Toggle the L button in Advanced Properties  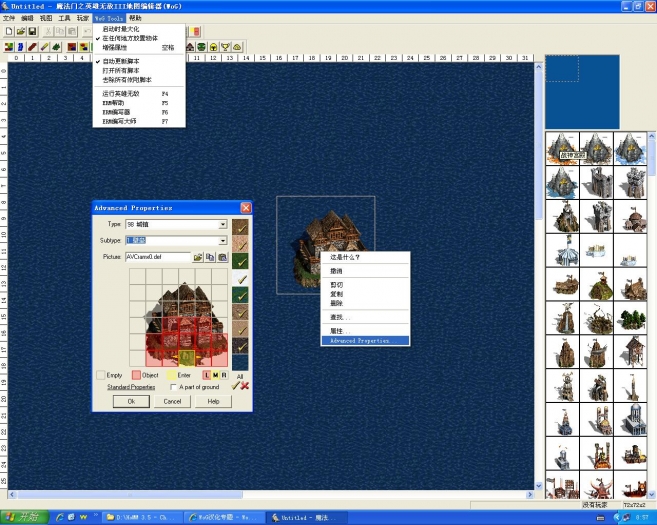(207, 375)
